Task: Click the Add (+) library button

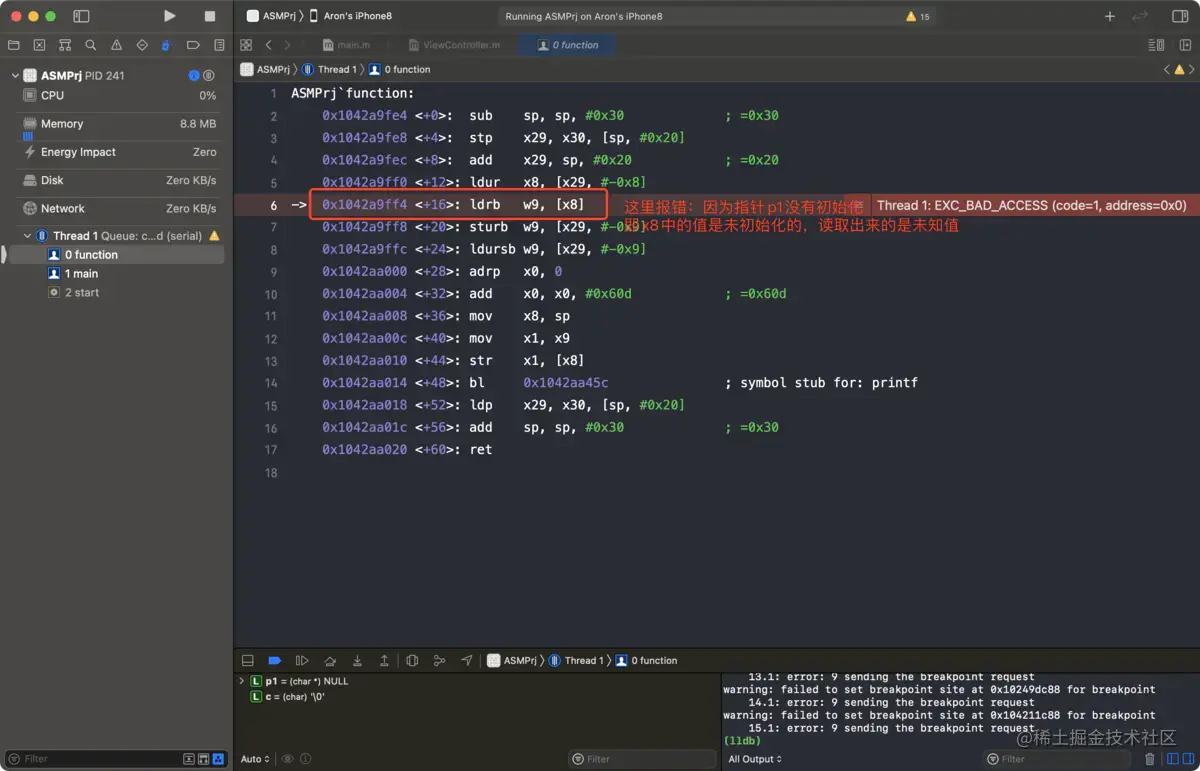Action: 1109,16
